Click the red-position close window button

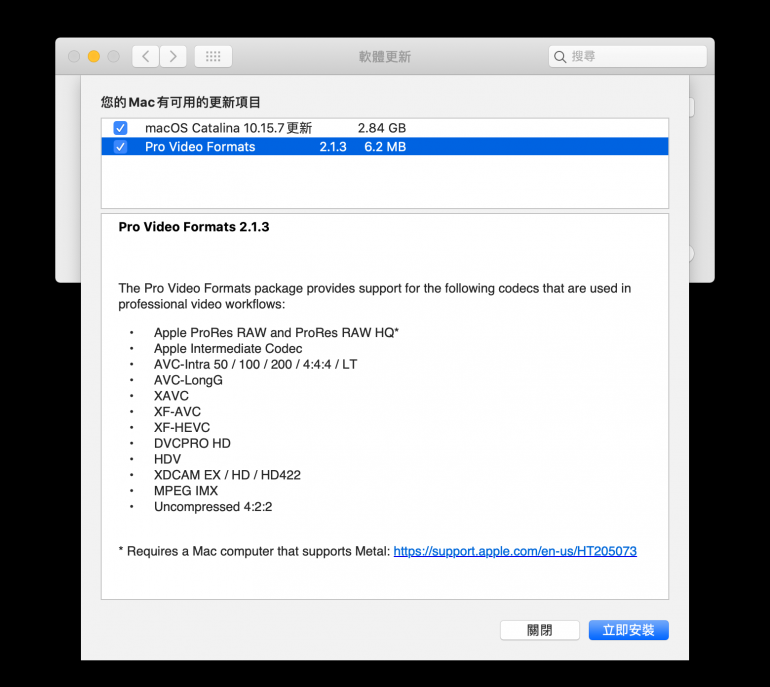tap(74, 57)
